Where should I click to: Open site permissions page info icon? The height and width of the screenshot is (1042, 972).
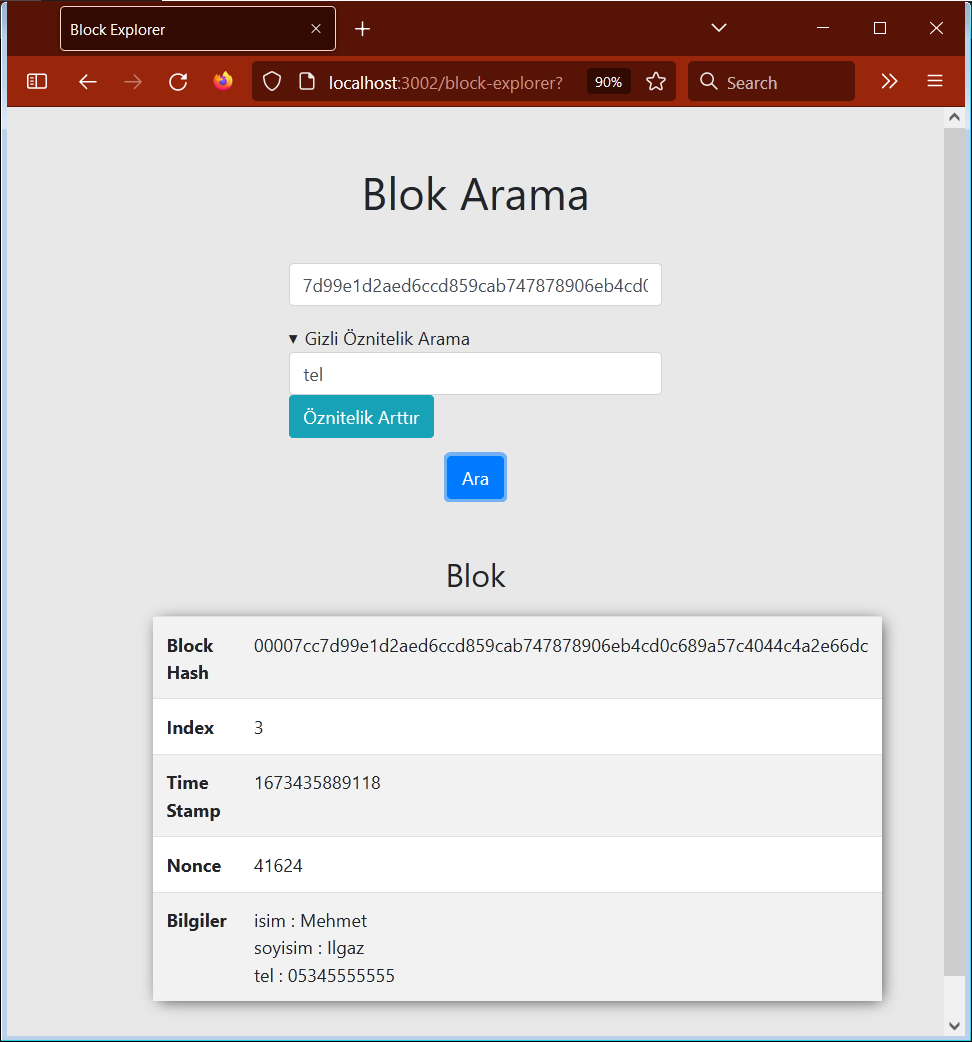coord(307,82)
